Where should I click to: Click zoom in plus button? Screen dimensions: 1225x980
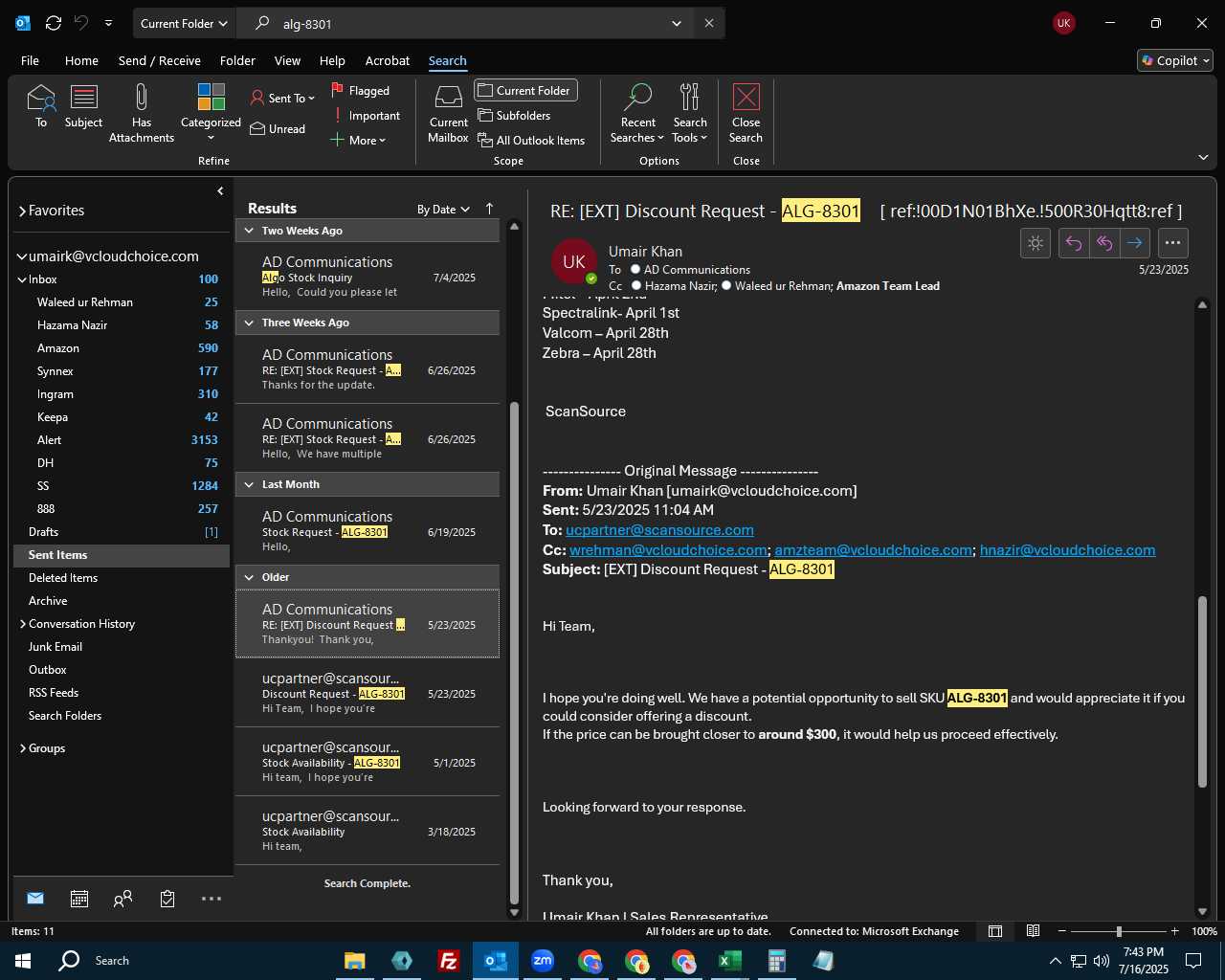[x=1174, y=931]
